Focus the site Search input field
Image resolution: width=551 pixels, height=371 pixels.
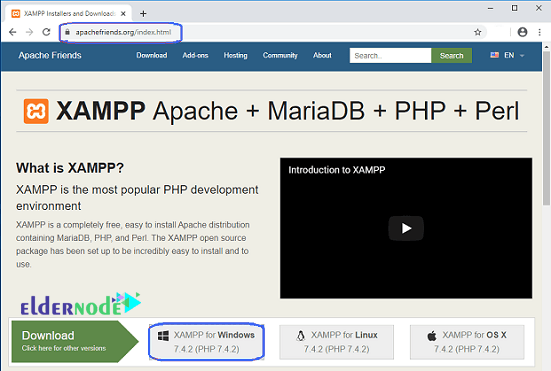[x=390, y=56]
